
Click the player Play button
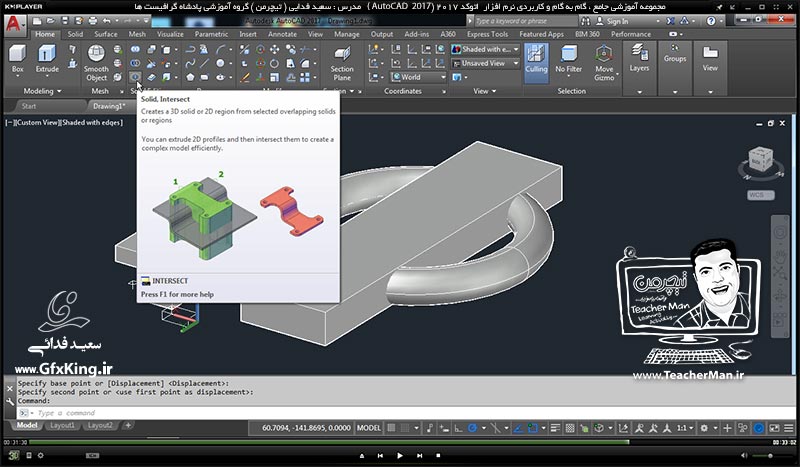(399, 455)
